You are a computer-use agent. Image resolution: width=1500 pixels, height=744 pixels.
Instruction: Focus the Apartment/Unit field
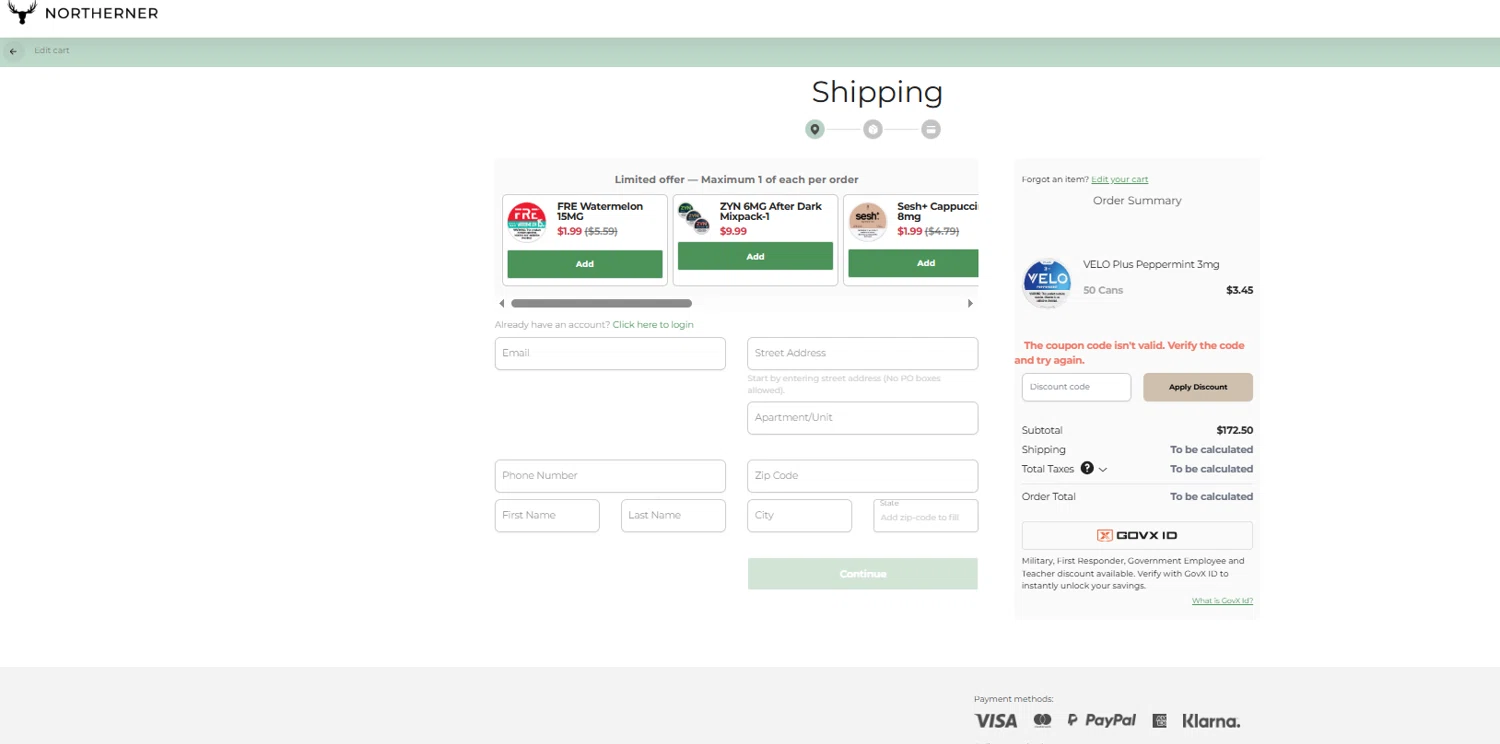(862, 418)
